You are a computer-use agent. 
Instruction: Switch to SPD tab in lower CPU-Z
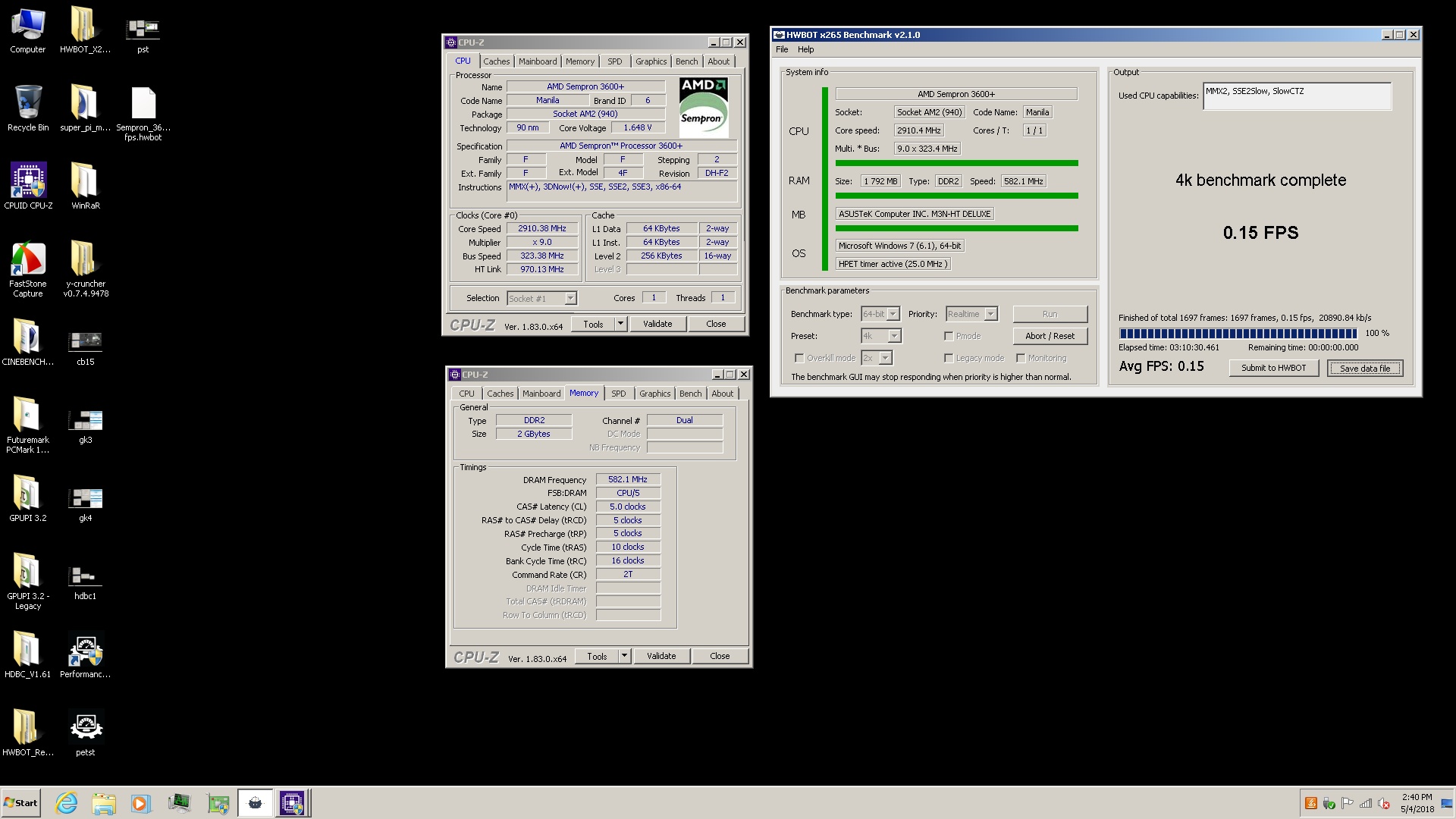619,394
